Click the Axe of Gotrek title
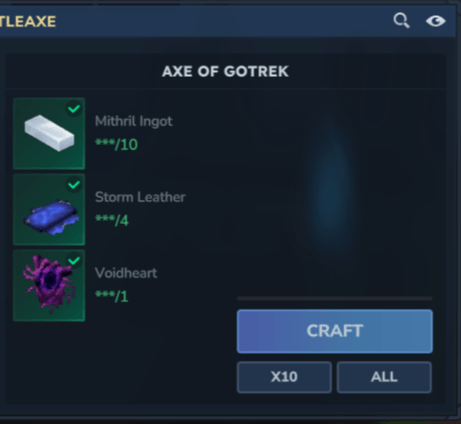 coord(225,71)
